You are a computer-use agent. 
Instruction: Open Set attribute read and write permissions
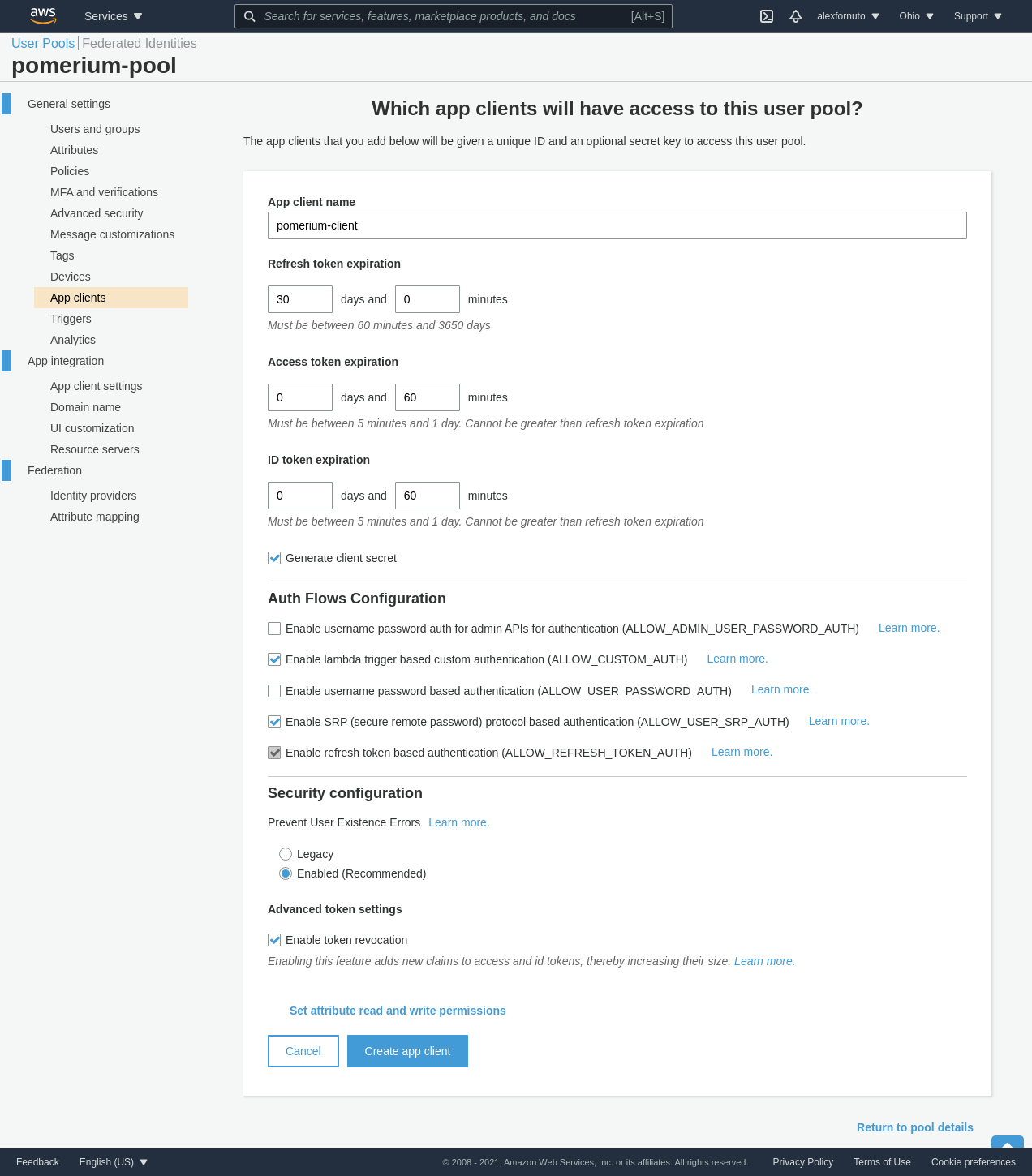coord(398,1011)
